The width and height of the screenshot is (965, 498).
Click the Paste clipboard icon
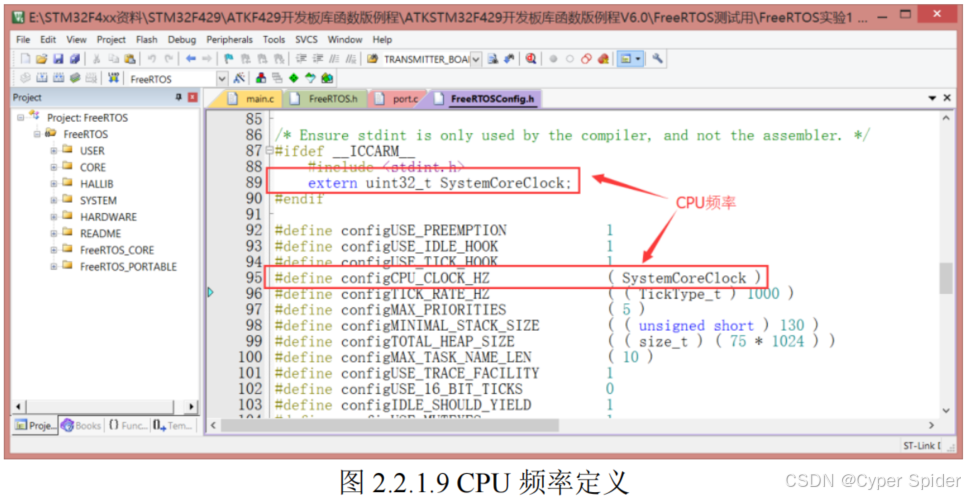click(x=130, y=58)
